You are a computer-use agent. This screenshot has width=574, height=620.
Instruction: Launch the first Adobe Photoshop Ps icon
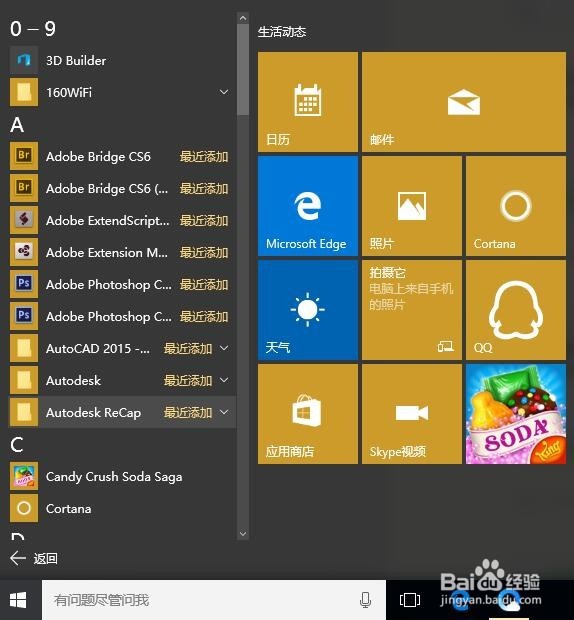click(x=24, y=284)
